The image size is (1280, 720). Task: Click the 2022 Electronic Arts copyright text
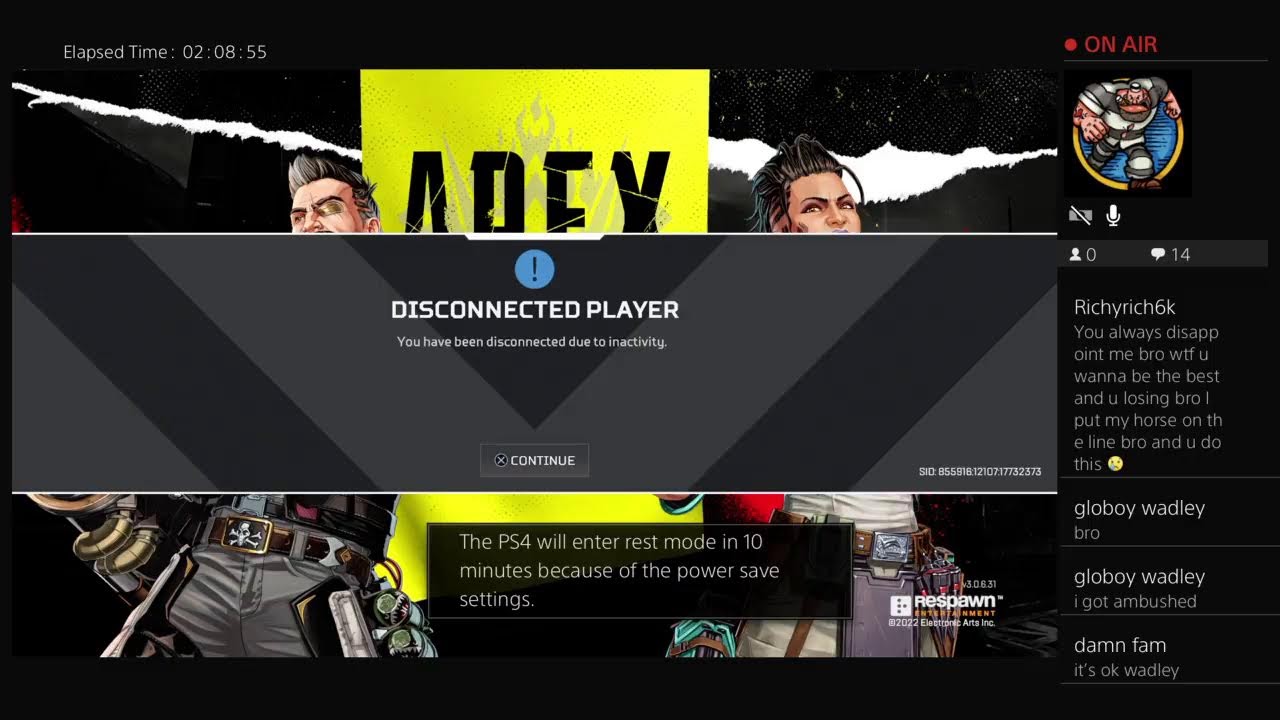[942, 623]
